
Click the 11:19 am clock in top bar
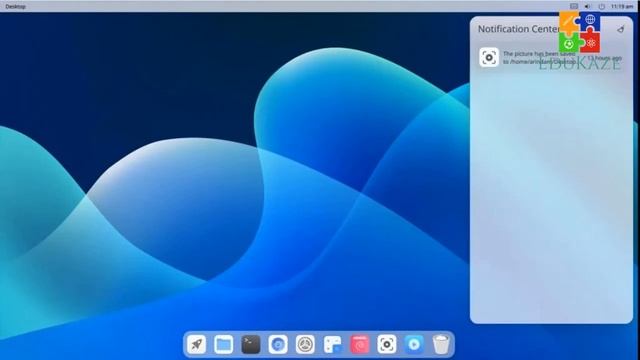tap(622, 6)
